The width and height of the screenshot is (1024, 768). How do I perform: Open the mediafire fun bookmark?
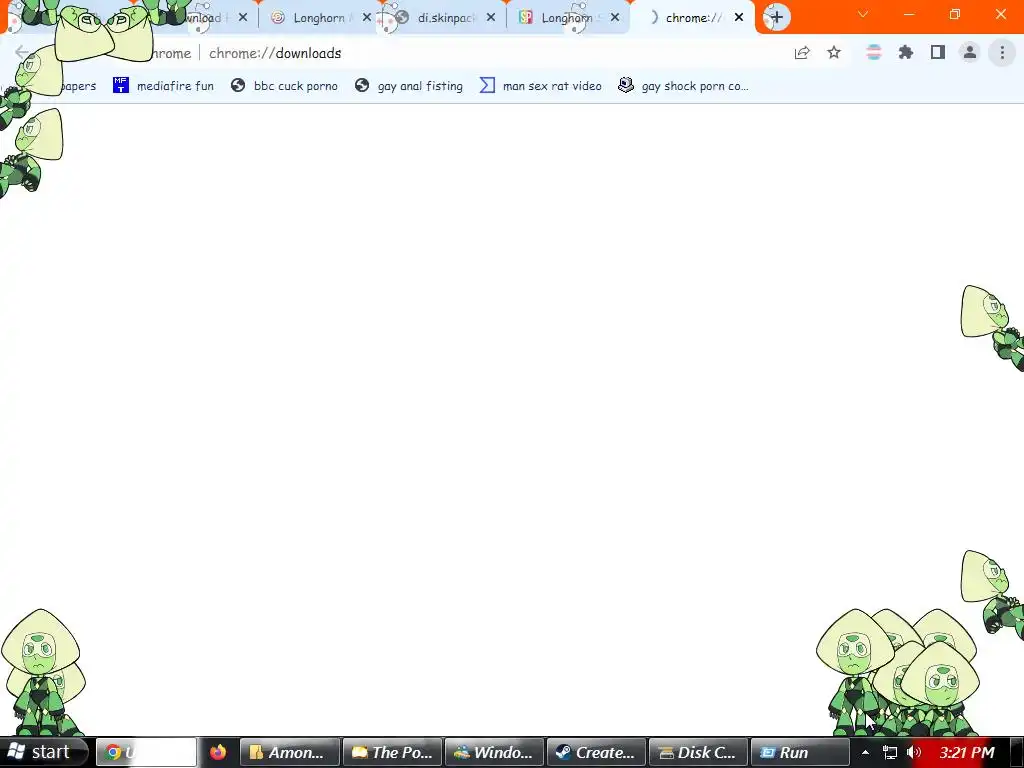pyautogui.click(x=163, y=86)
